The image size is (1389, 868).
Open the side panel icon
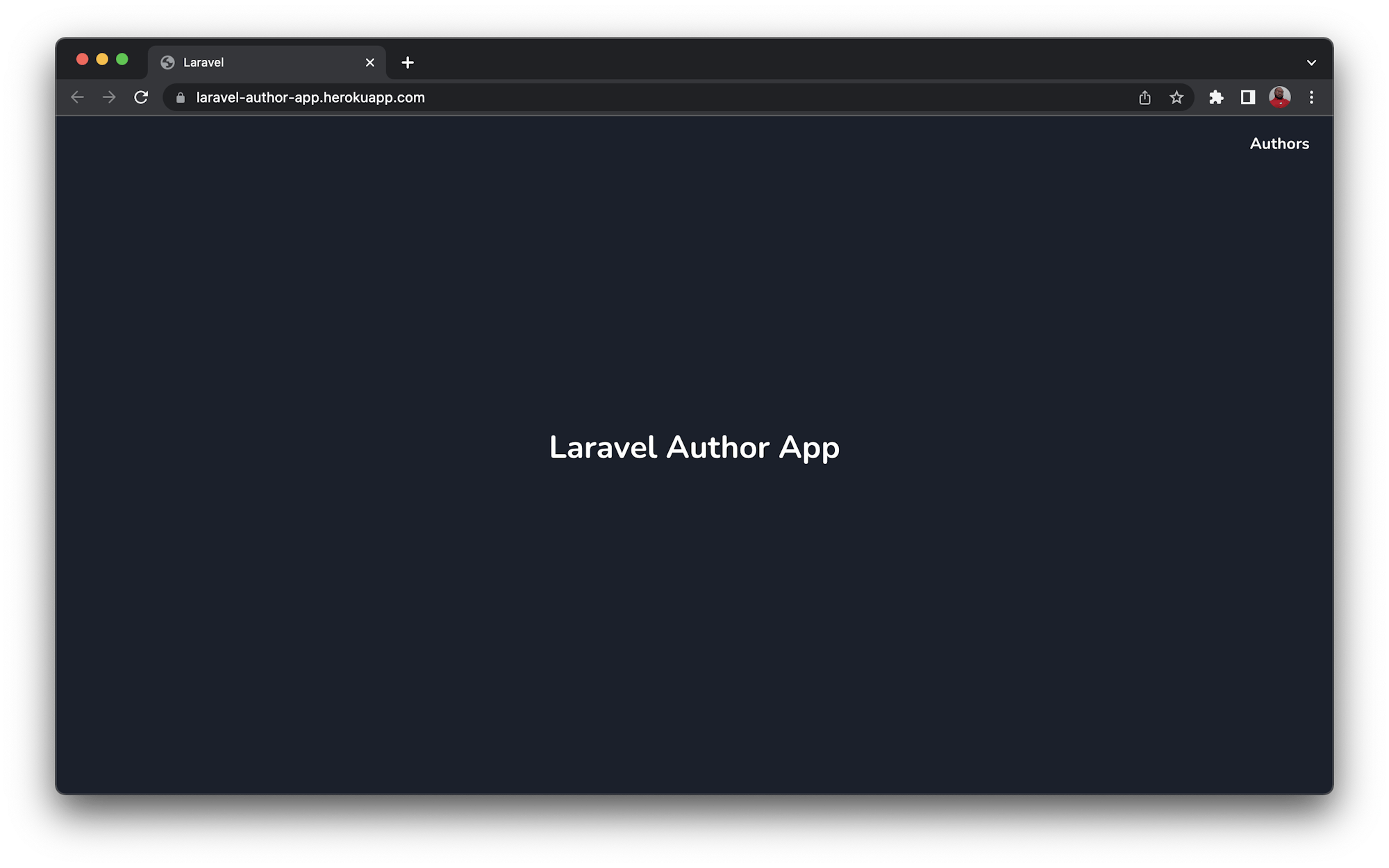point(1247,97)
